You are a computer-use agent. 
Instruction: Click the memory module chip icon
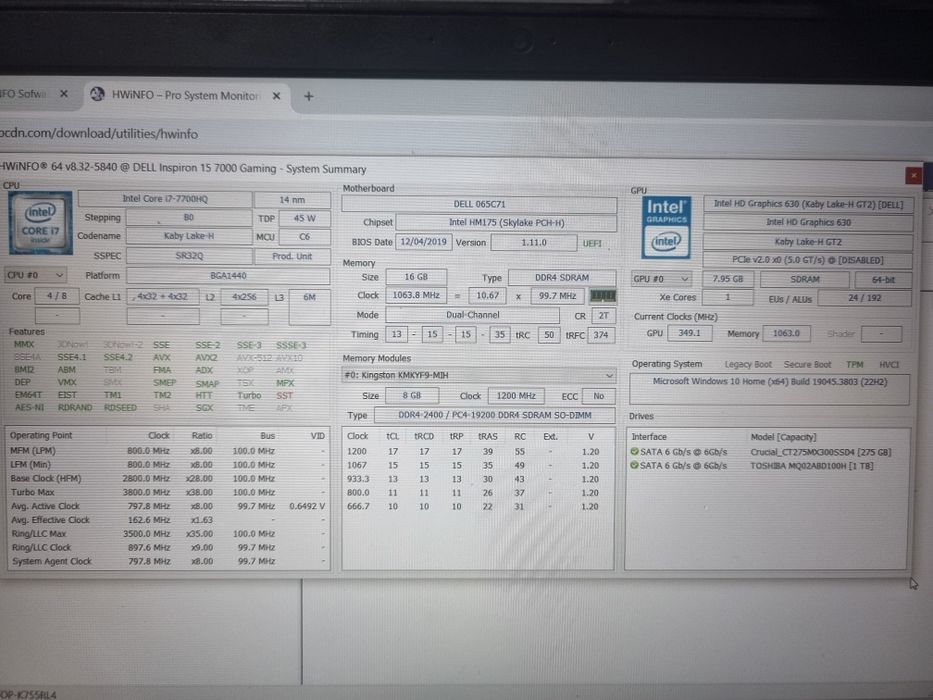(602, 296)
